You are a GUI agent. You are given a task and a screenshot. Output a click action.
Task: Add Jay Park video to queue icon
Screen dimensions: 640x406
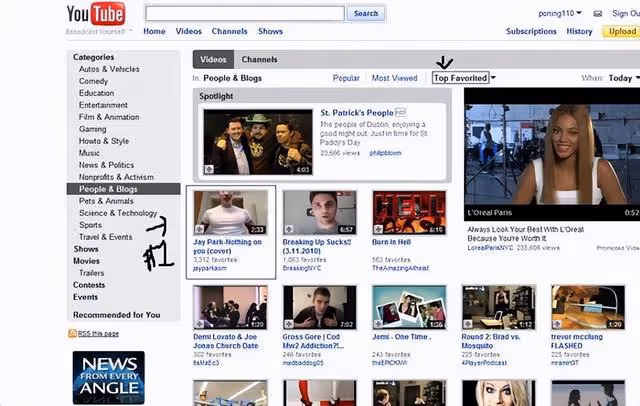click(200, 229)
